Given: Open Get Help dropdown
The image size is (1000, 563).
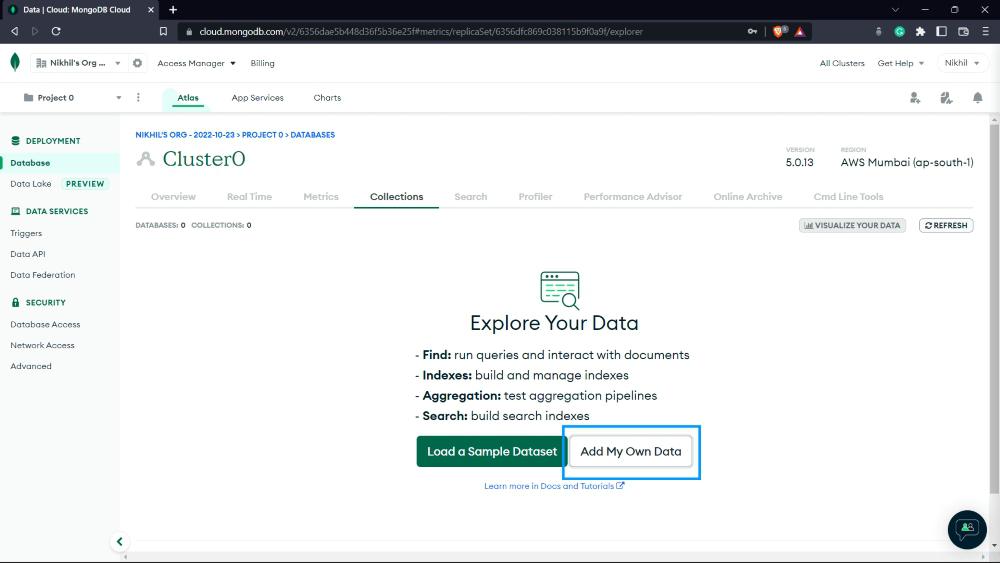Looking at the screenshot, I should click(901, 63).
